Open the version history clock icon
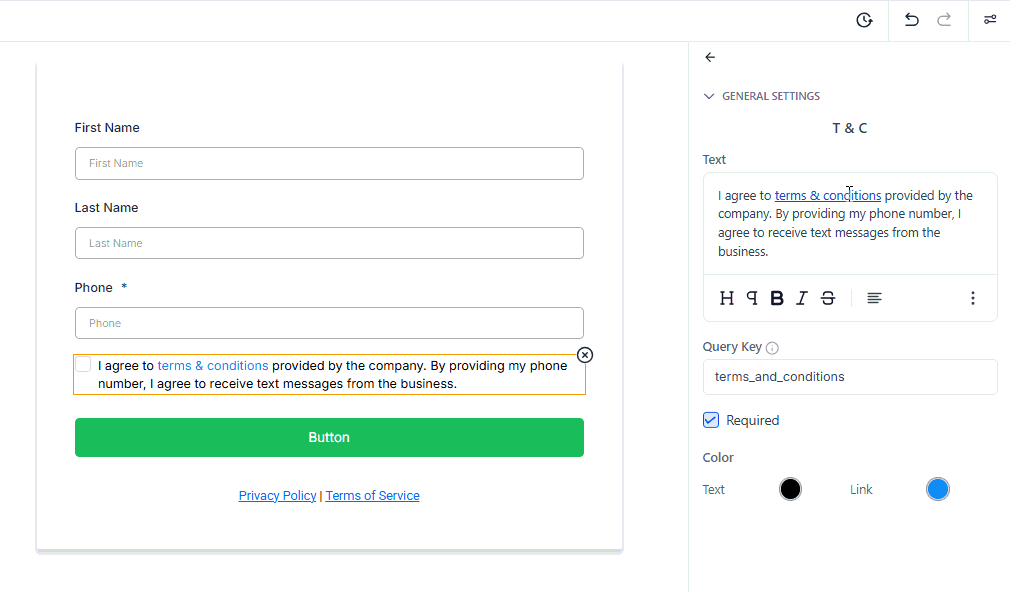The height and width of the screenshot is (592, 1010). point(864,21)
